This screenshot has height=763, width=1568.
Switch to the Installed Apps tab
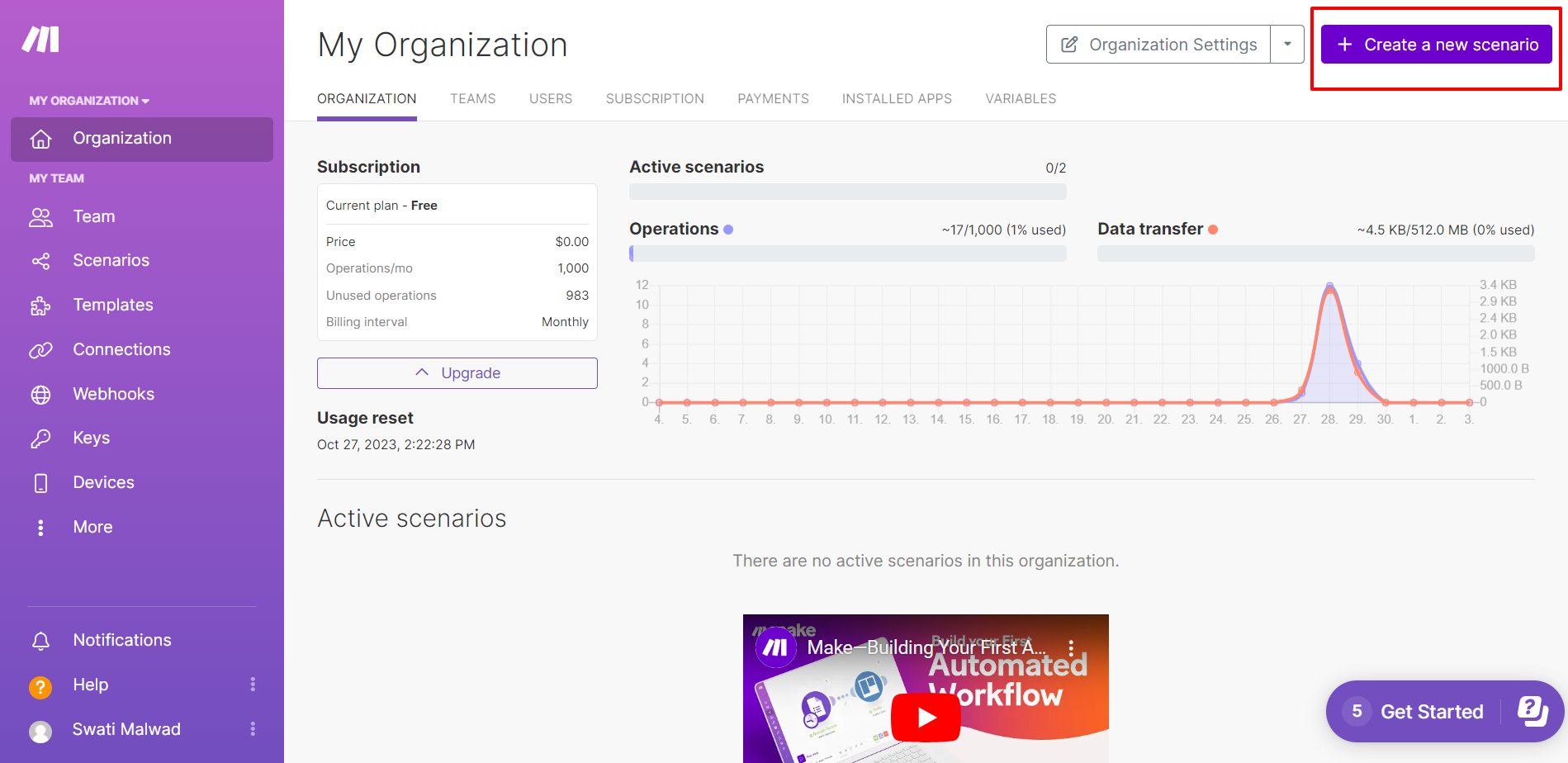(x=897, y=98)
